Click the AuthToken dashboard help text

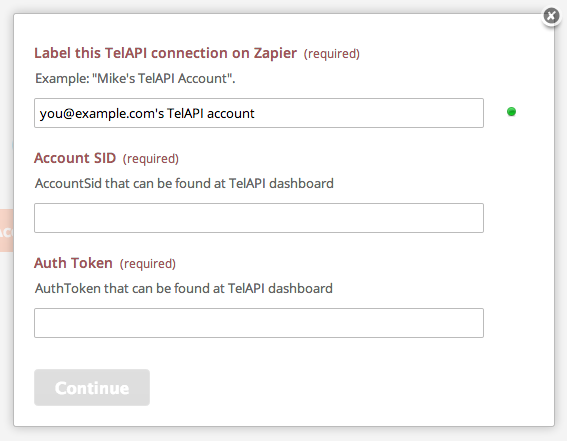pyautogui.click(x=184, y=288)
